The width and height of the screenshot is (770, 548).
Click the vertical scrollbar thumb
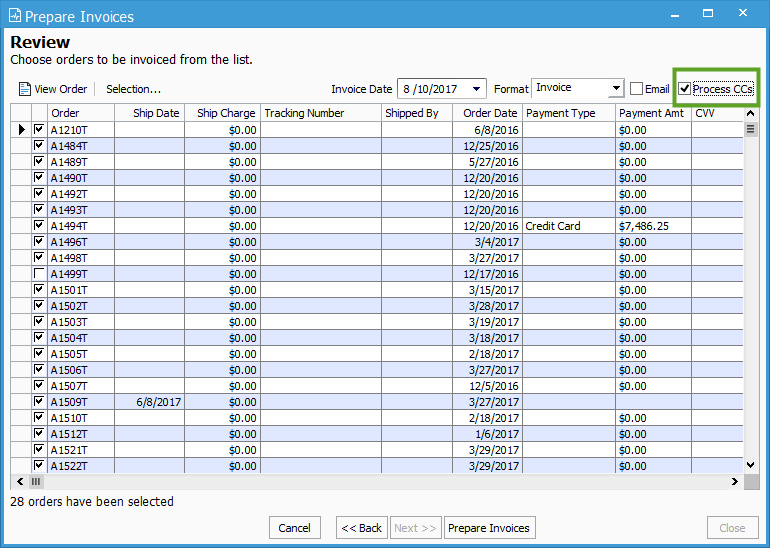(751, 130)
